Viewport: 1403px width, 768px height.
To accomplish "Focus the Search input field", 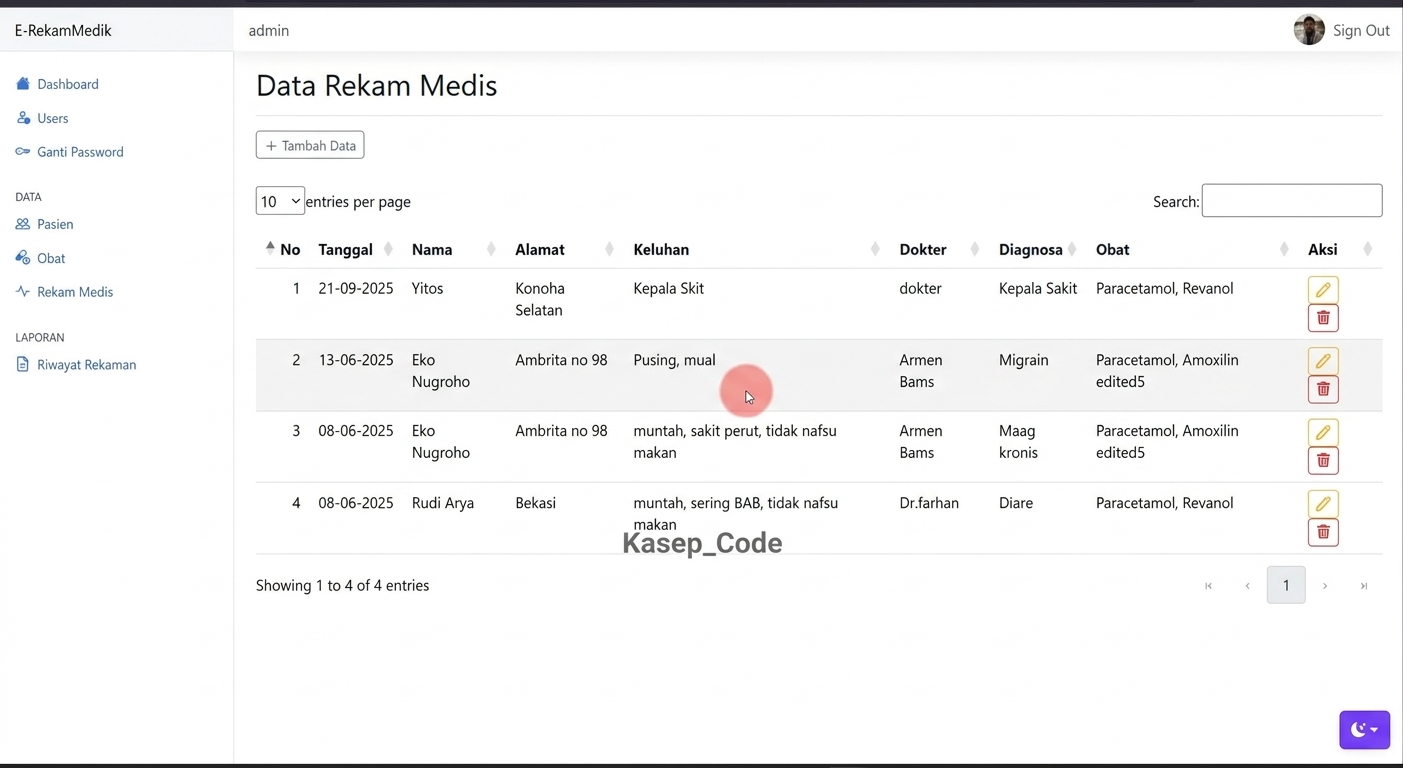I will coord(1292,200).
